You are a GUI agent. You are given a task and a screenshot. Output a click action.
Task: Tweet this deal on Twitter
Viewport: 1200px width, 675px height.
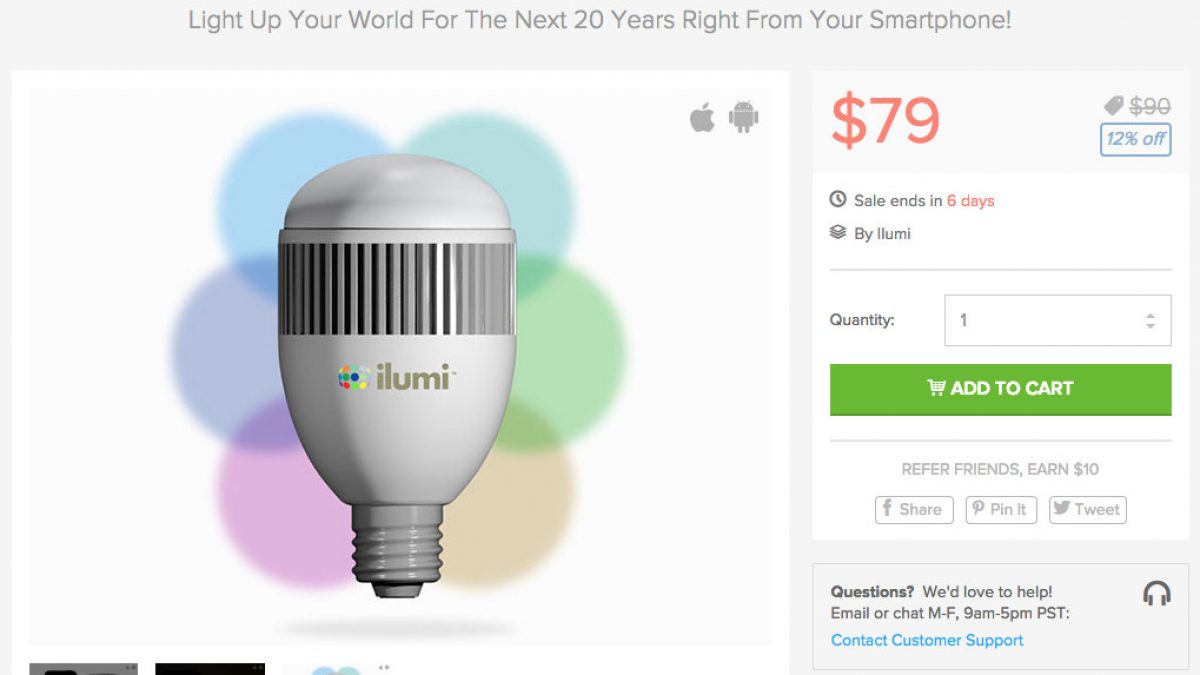tap(1087, 509)
